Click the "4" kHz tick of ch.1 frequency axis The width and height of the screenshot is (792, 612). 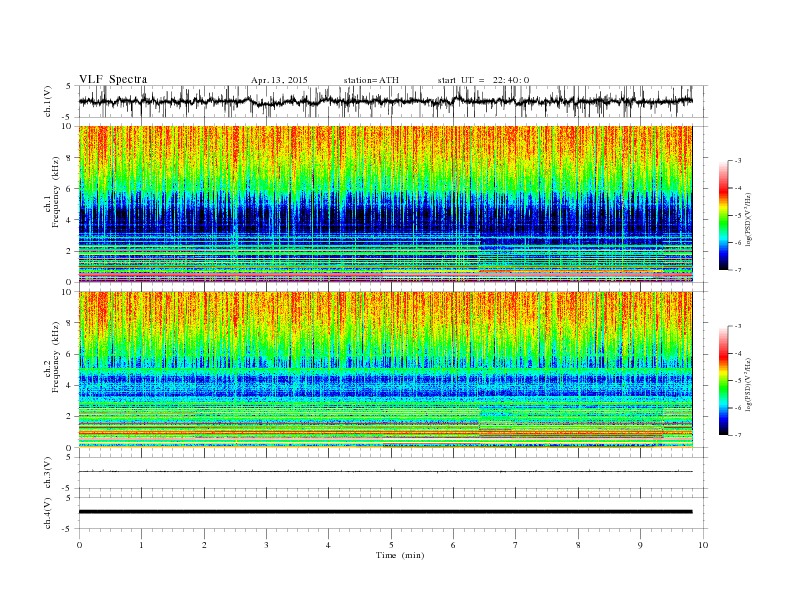[70, 220]
